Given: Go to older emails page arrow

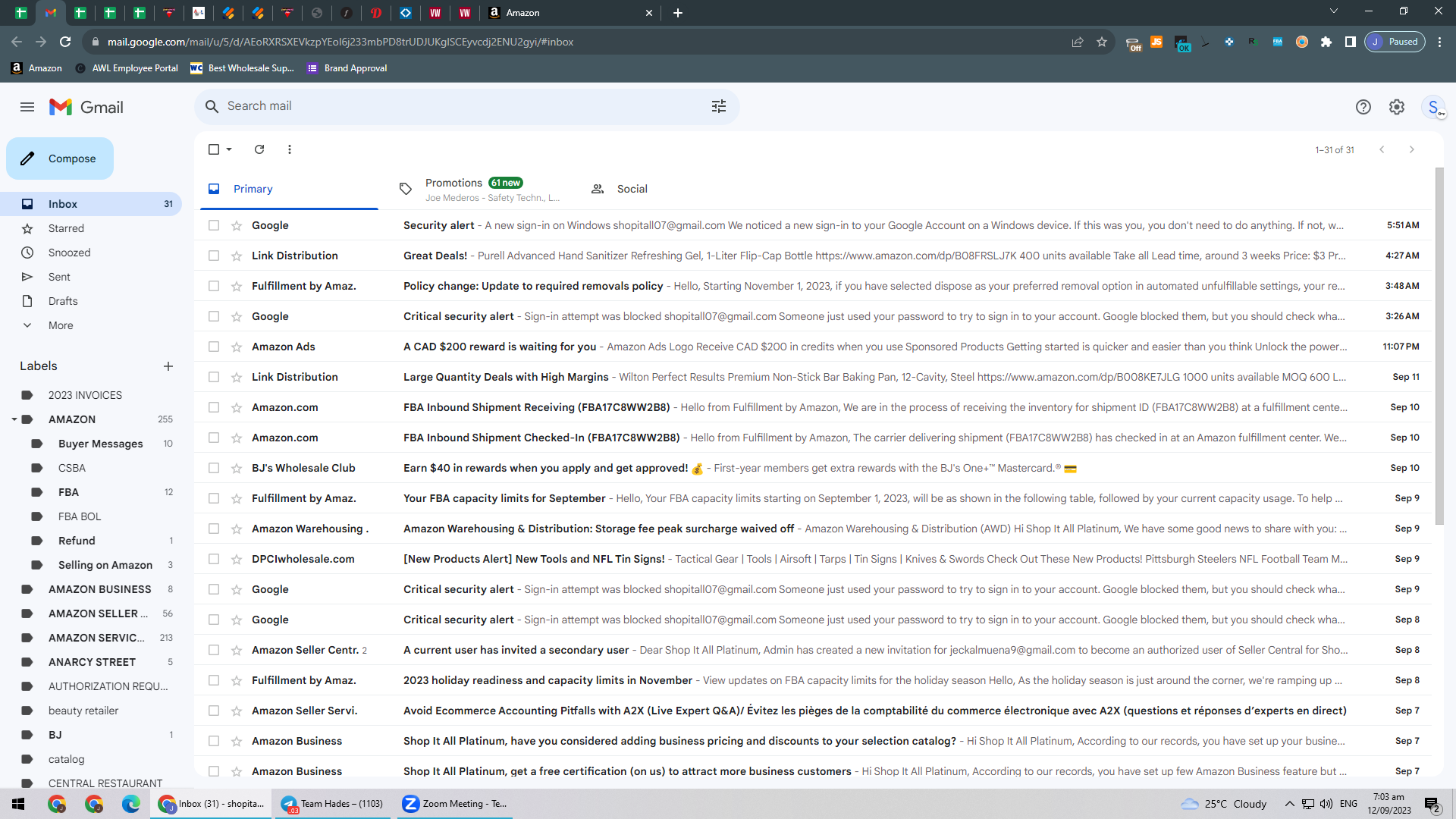Looking at the screenshot, I should (x=1412, y=149).
